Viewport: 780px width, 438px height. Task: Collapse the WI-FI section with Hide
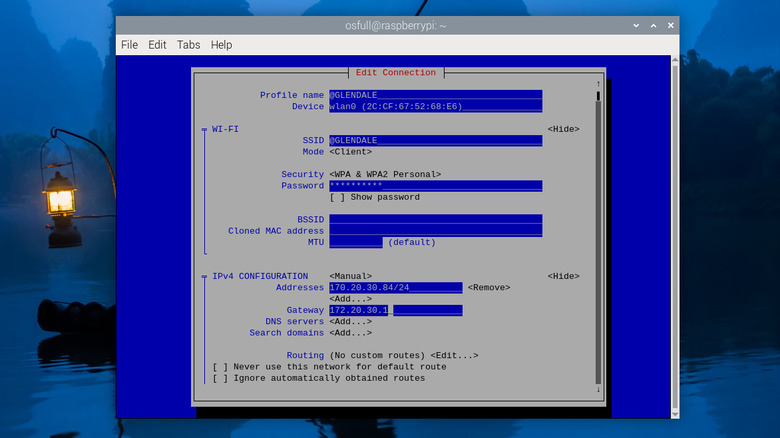pos(562,129)
